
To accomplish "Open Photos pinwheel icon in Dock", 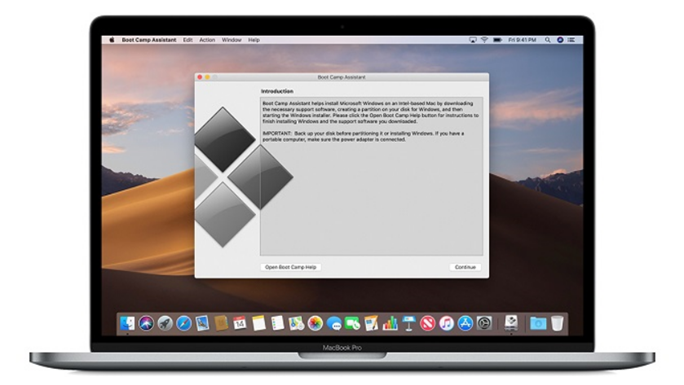I will pyautogui.click(x=315, y=324).
